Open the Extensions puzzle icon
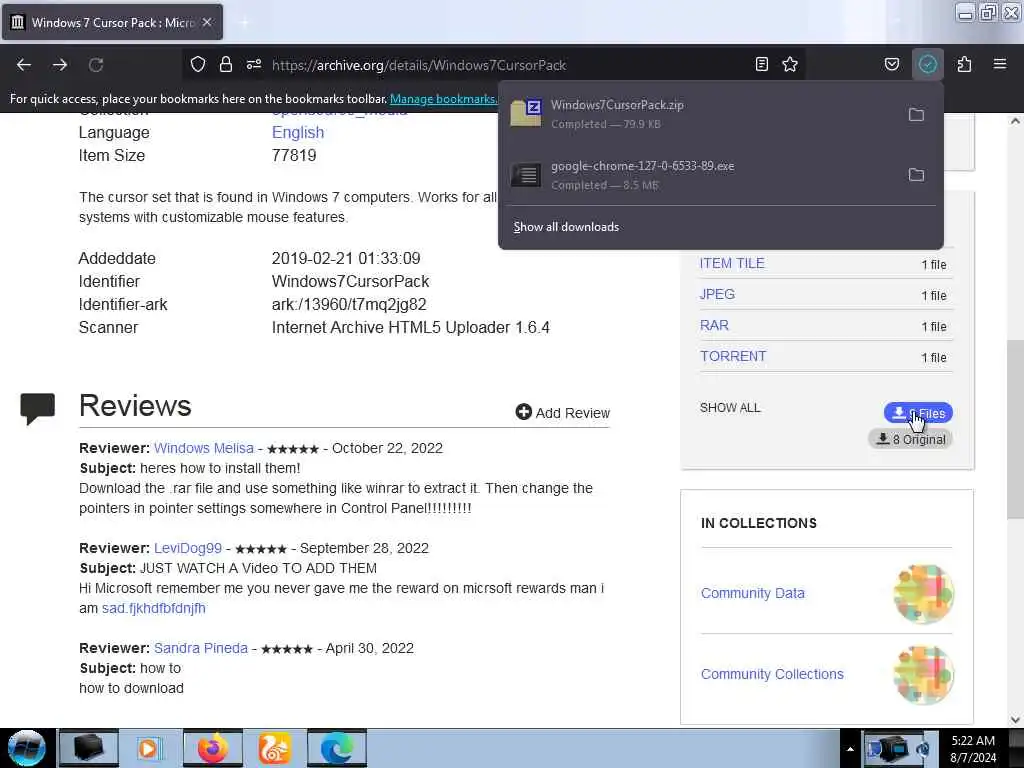The width and height of the screenshot is (1024, 768). click(964, 64)
